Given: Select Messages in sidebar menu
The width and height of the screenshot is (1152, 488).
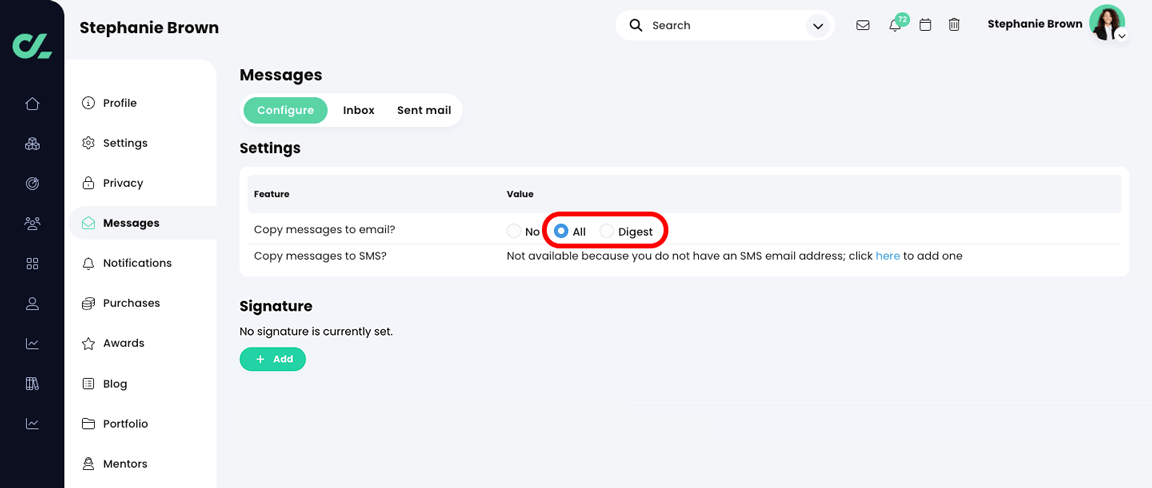Looking at the screenshot, I should [143, 223].
